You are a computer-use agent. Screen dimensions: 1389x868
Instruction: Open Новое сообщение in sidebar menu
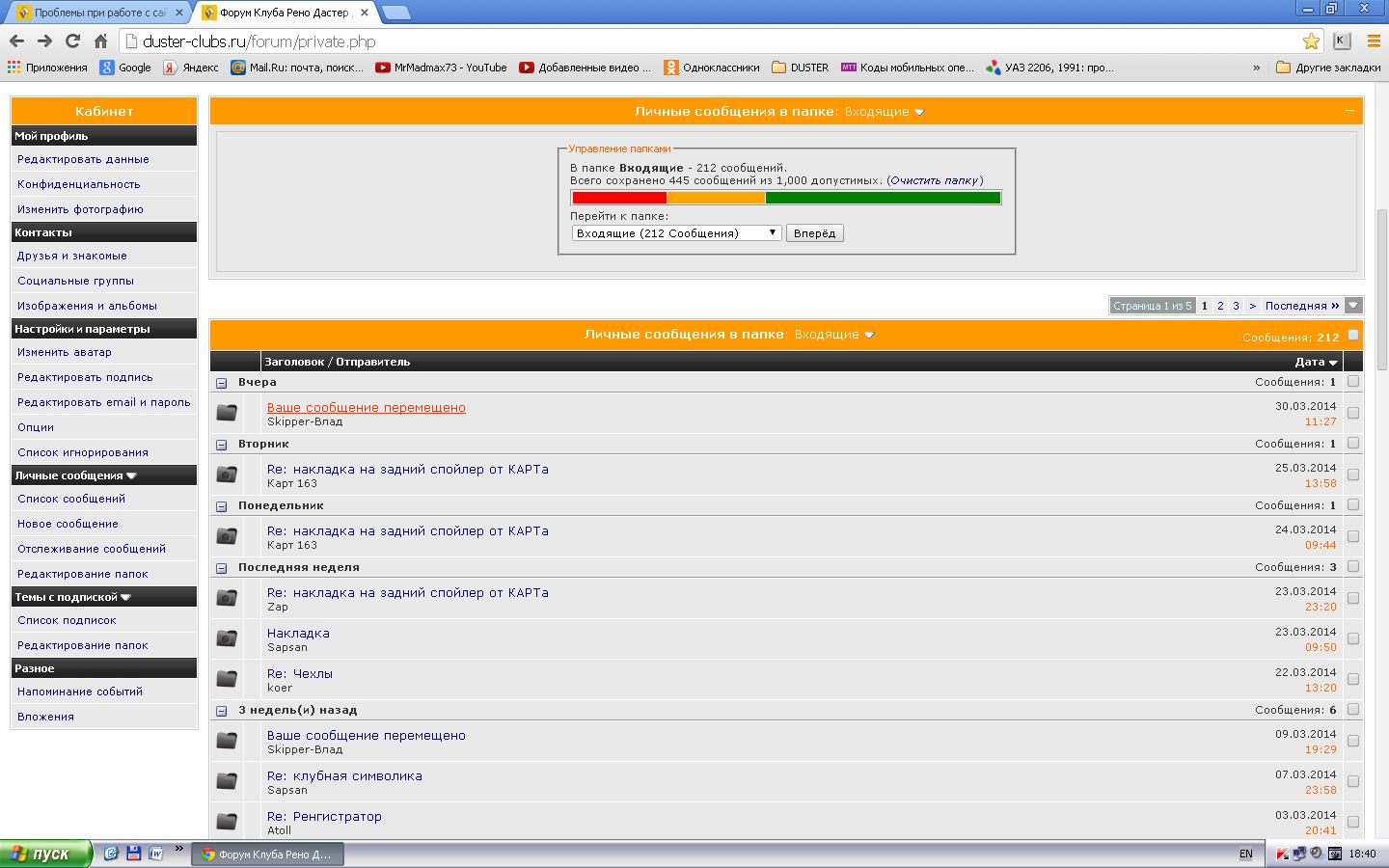point(68,524)
